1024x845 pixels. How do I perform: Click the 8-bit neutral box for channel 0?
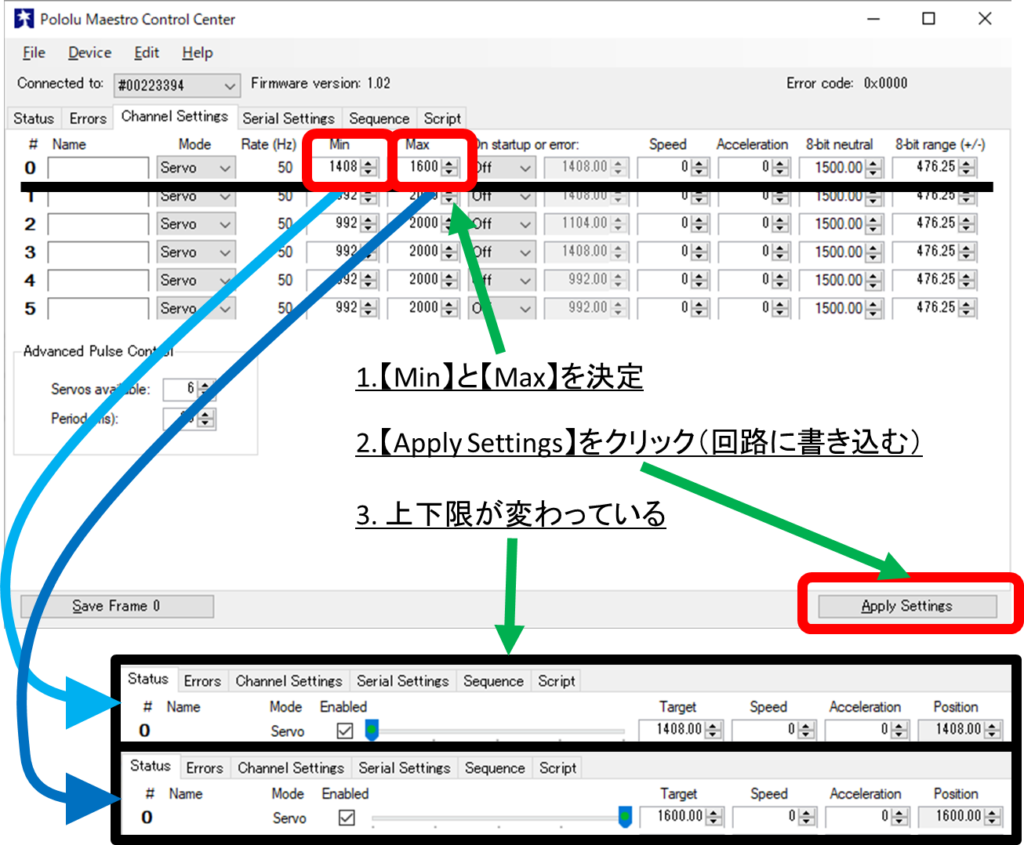pyautogui.click(x=840, y=168)
